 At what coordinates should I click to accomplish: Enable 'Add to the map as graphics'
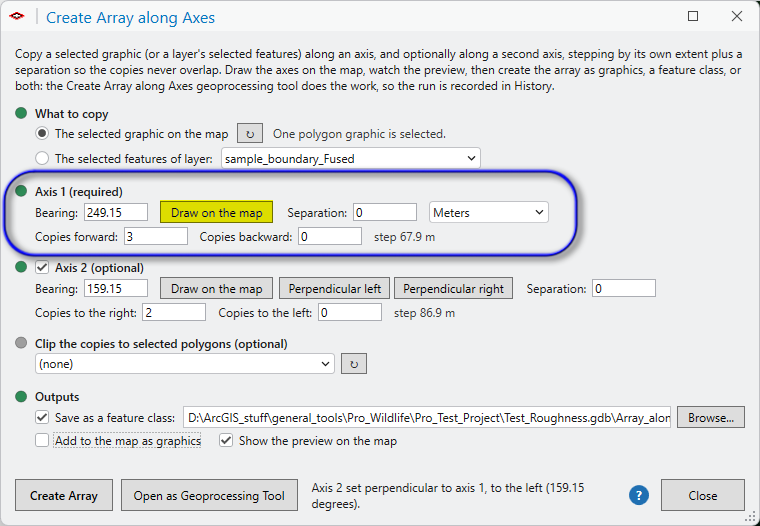(x=42, y=440)
